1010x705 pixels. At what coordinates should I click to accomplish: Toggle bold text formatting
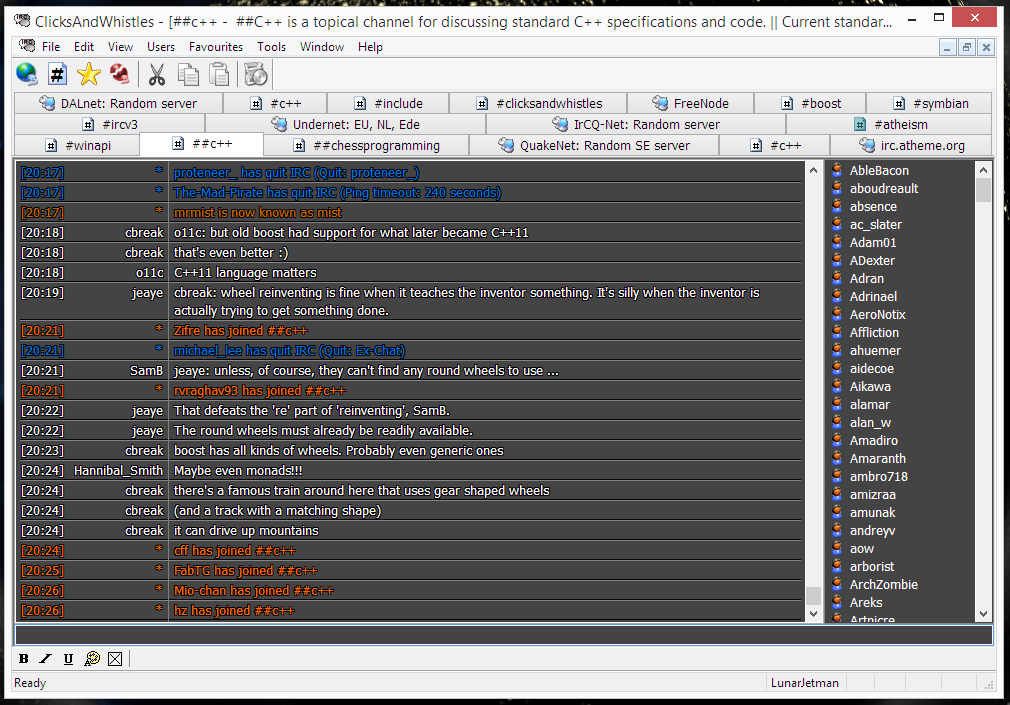coord(24,658)
